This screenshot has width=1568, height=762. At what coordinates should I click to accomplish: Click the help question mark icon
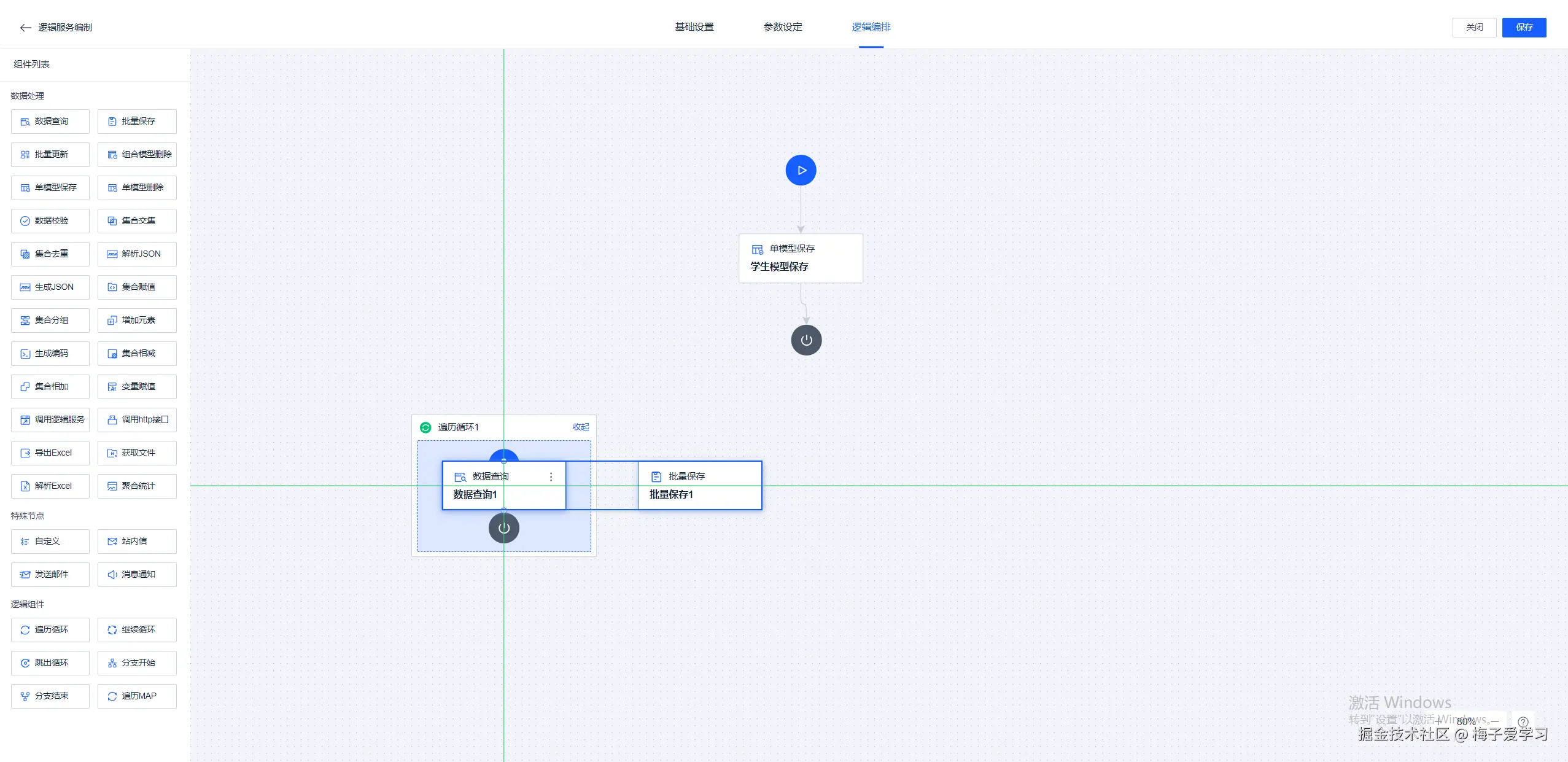coord(1523,722)
